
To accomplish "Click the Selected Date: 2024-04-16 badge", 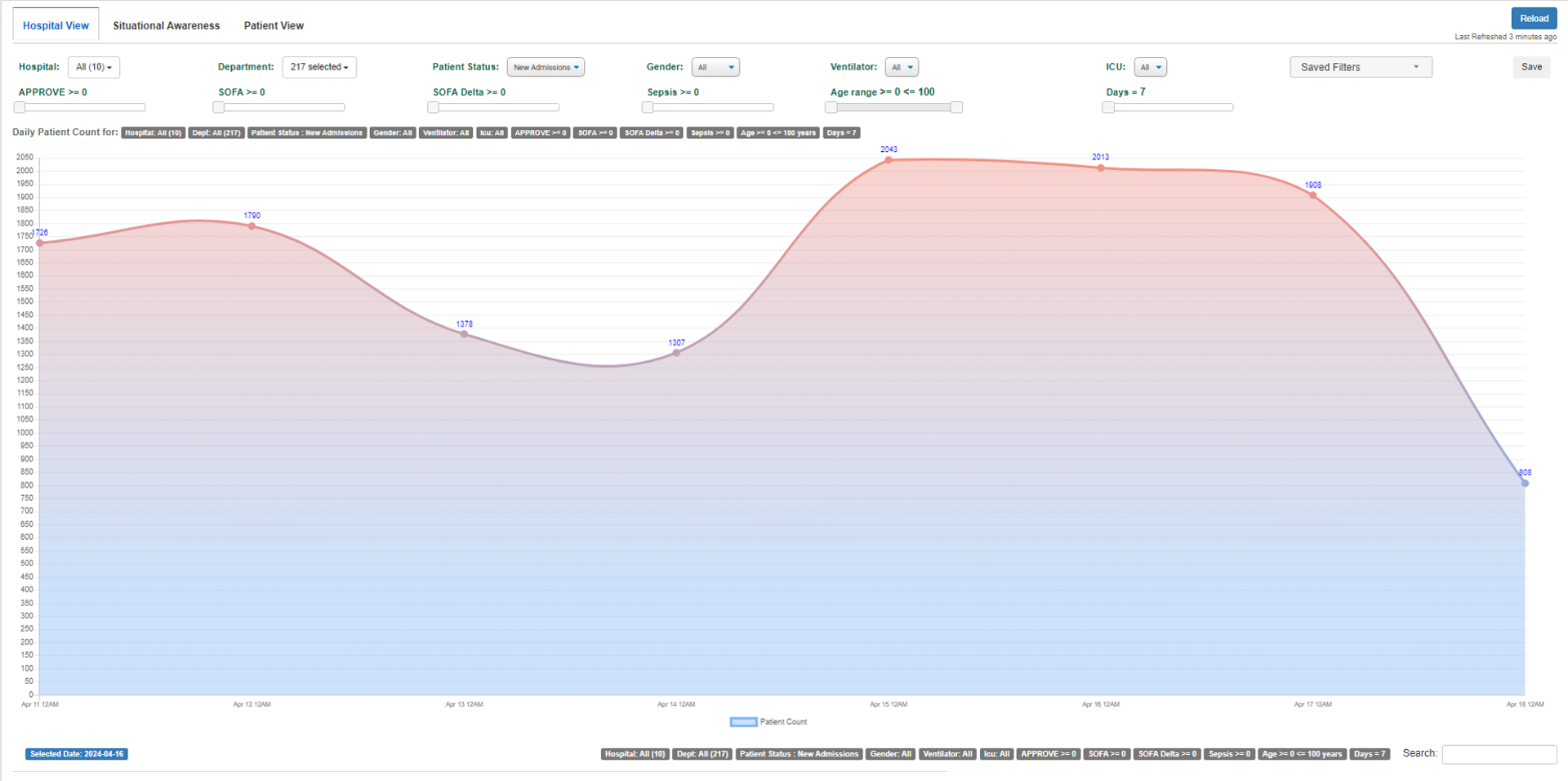I will click(77, 754).
